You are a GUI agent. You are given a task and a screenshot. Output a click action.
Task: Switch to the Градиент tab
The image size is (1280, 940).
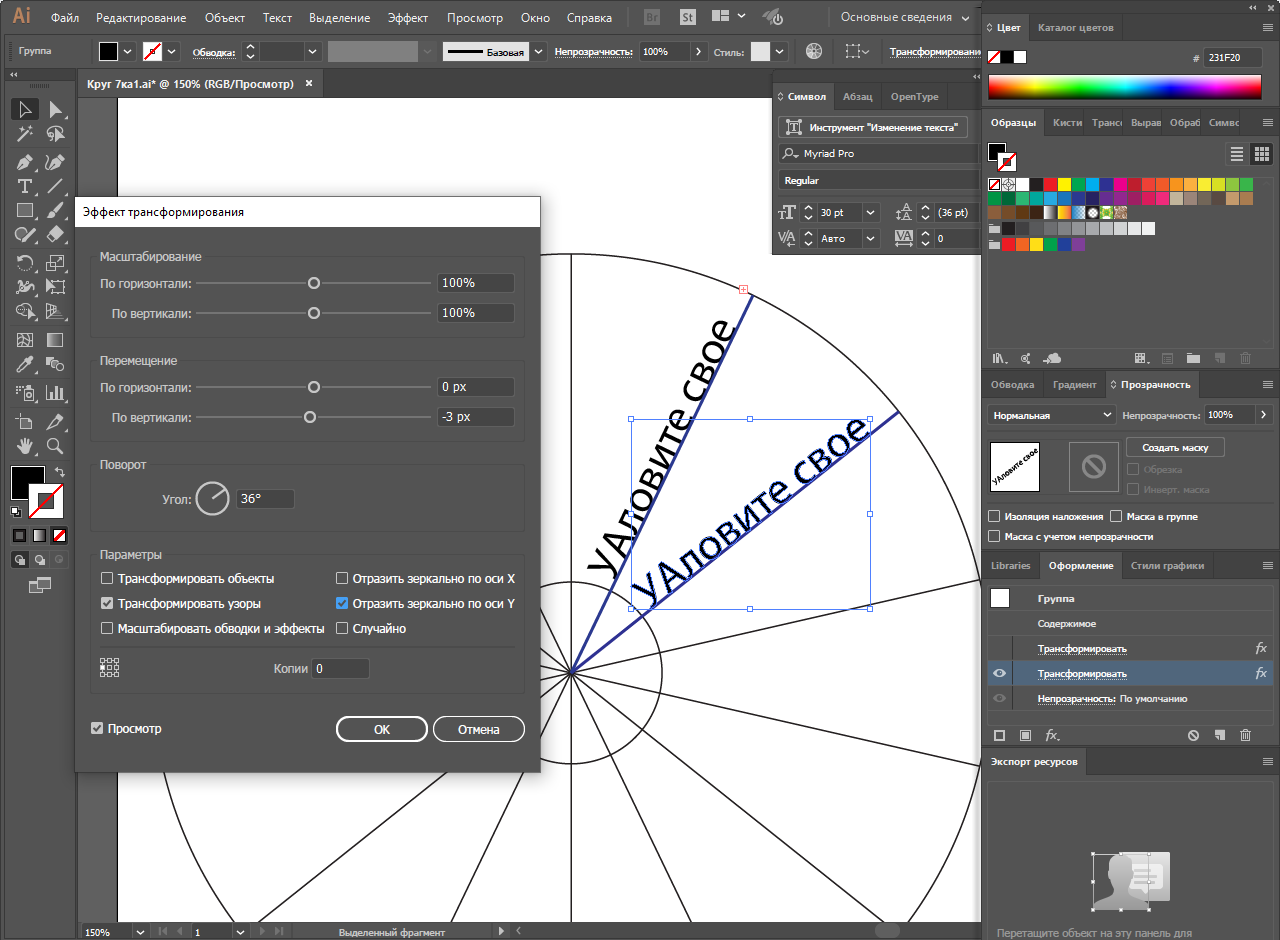click(x=1074, y=384)
